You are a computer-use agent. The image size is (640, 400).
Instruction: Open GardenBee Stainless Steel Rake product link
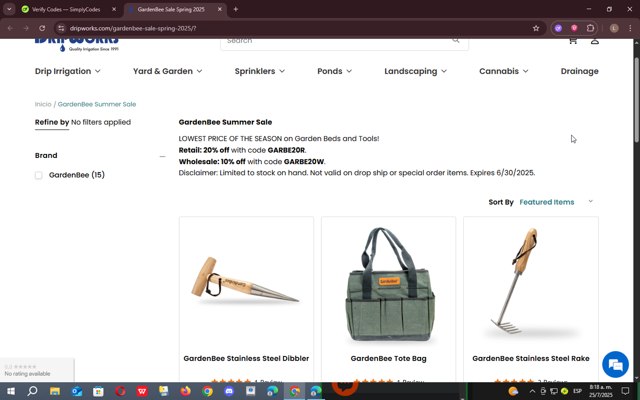coord(531,358)
